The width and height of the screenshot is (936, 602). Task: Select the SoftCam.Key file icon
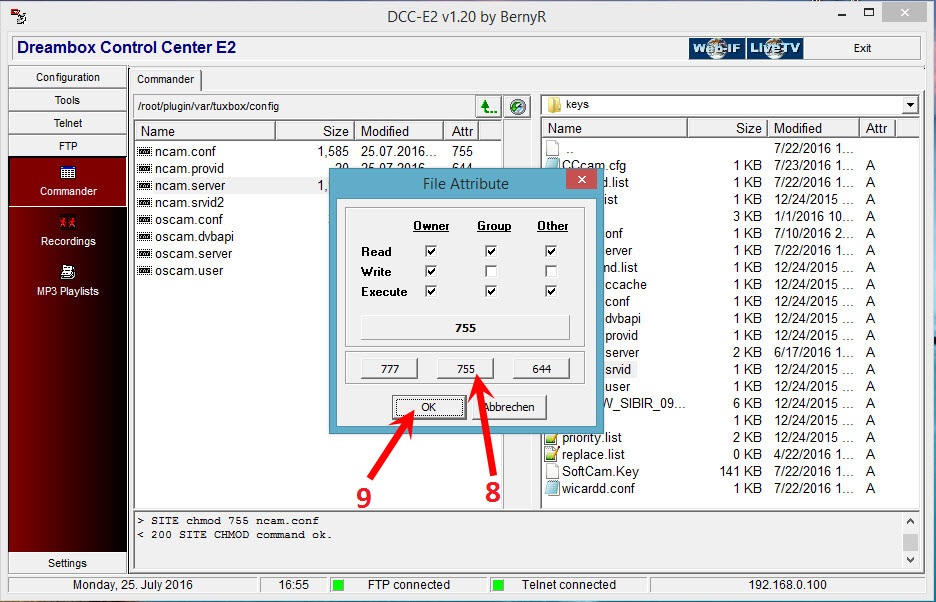coord(552,472)
